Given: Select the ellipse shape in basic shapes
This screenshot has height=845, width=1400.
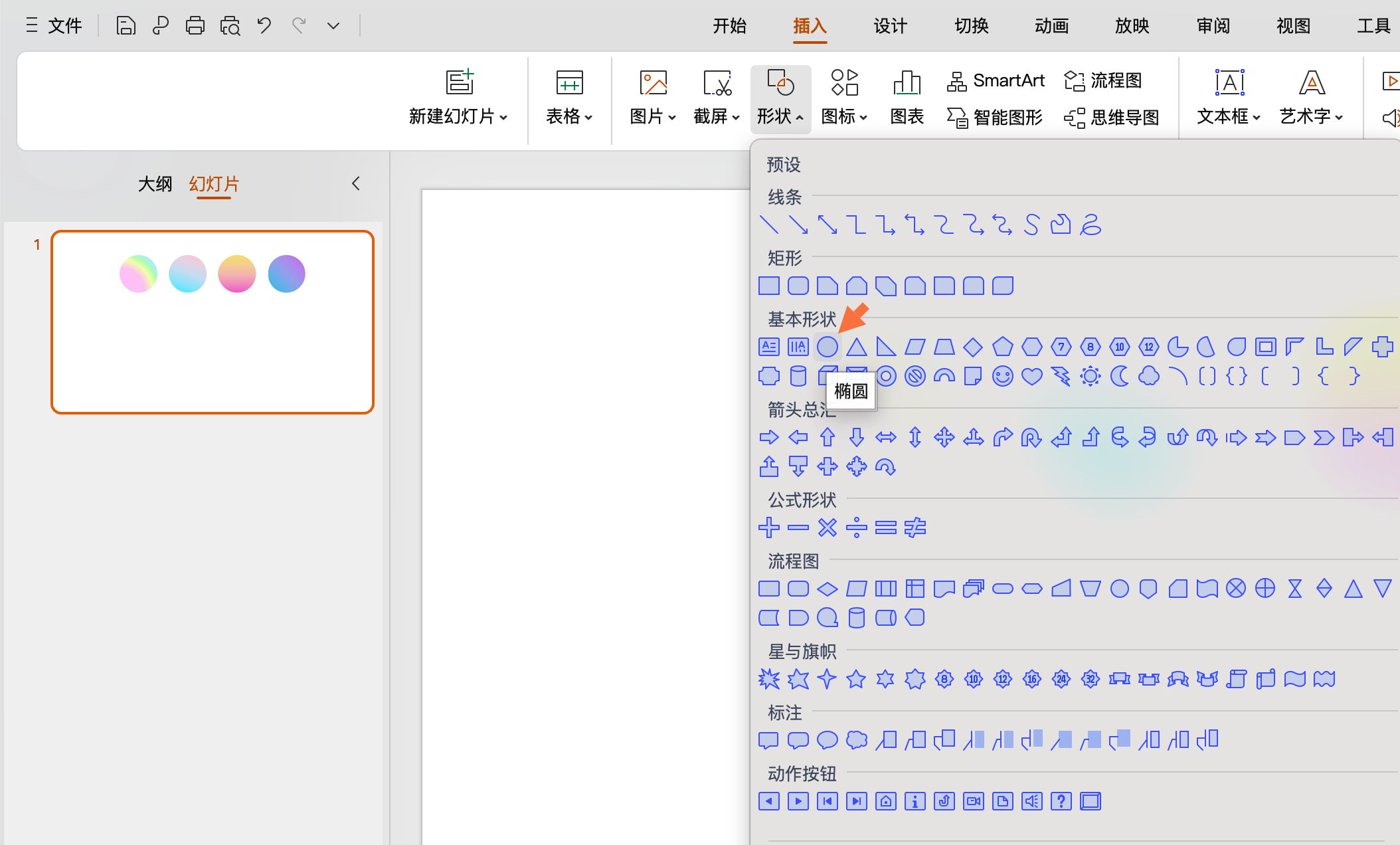Looking at the screenshot, I should tap(827, 347).
